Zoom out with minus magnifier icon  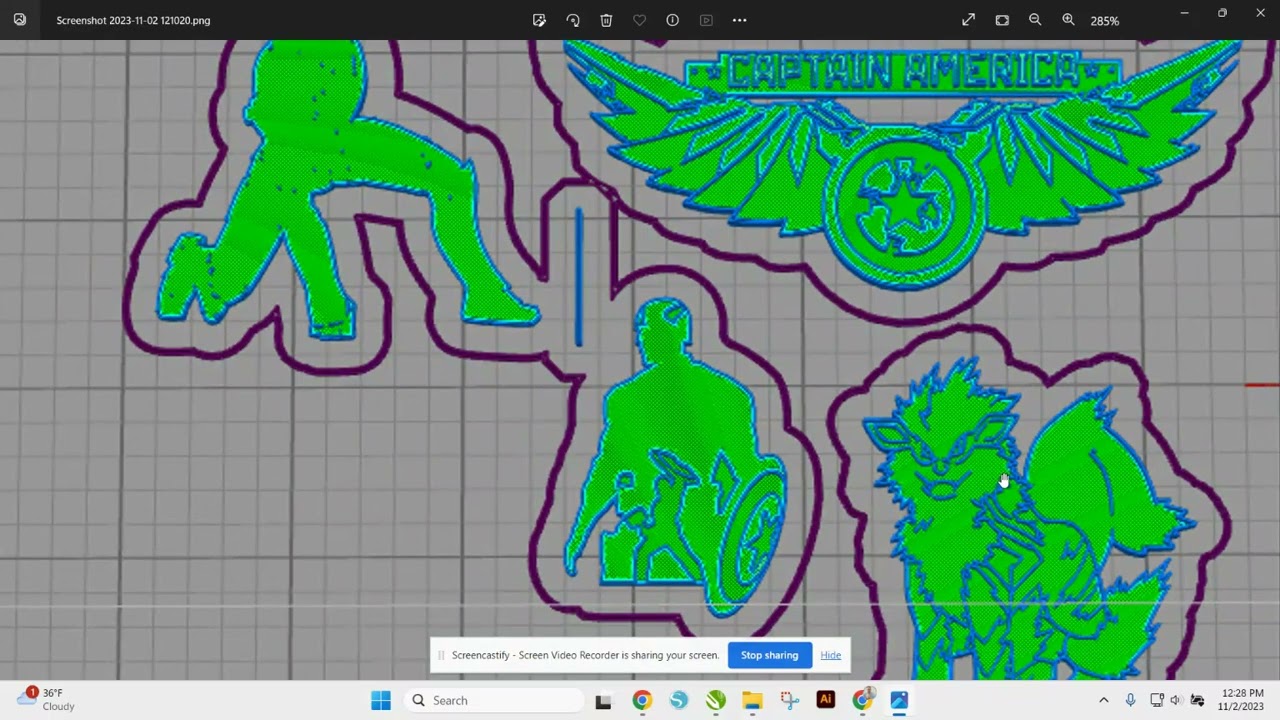1035,20
